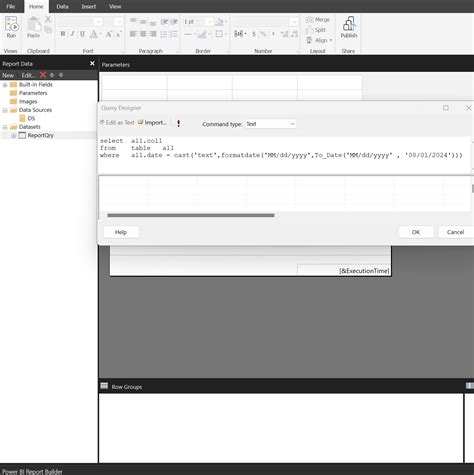This screenshot has height=475, width=474.
Task: Set vertical alignment to middle
Action: [143, 22]
